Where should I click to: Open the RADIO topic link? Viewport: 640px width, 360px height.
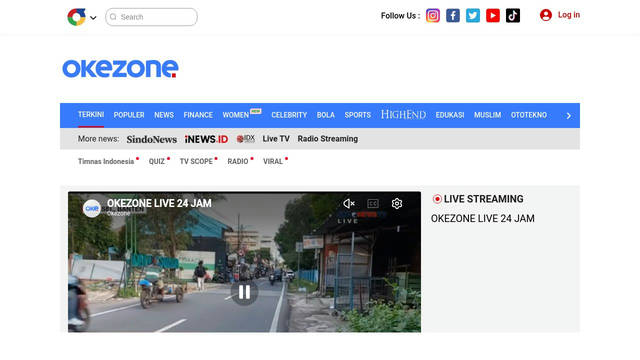[x=238, y=162]
